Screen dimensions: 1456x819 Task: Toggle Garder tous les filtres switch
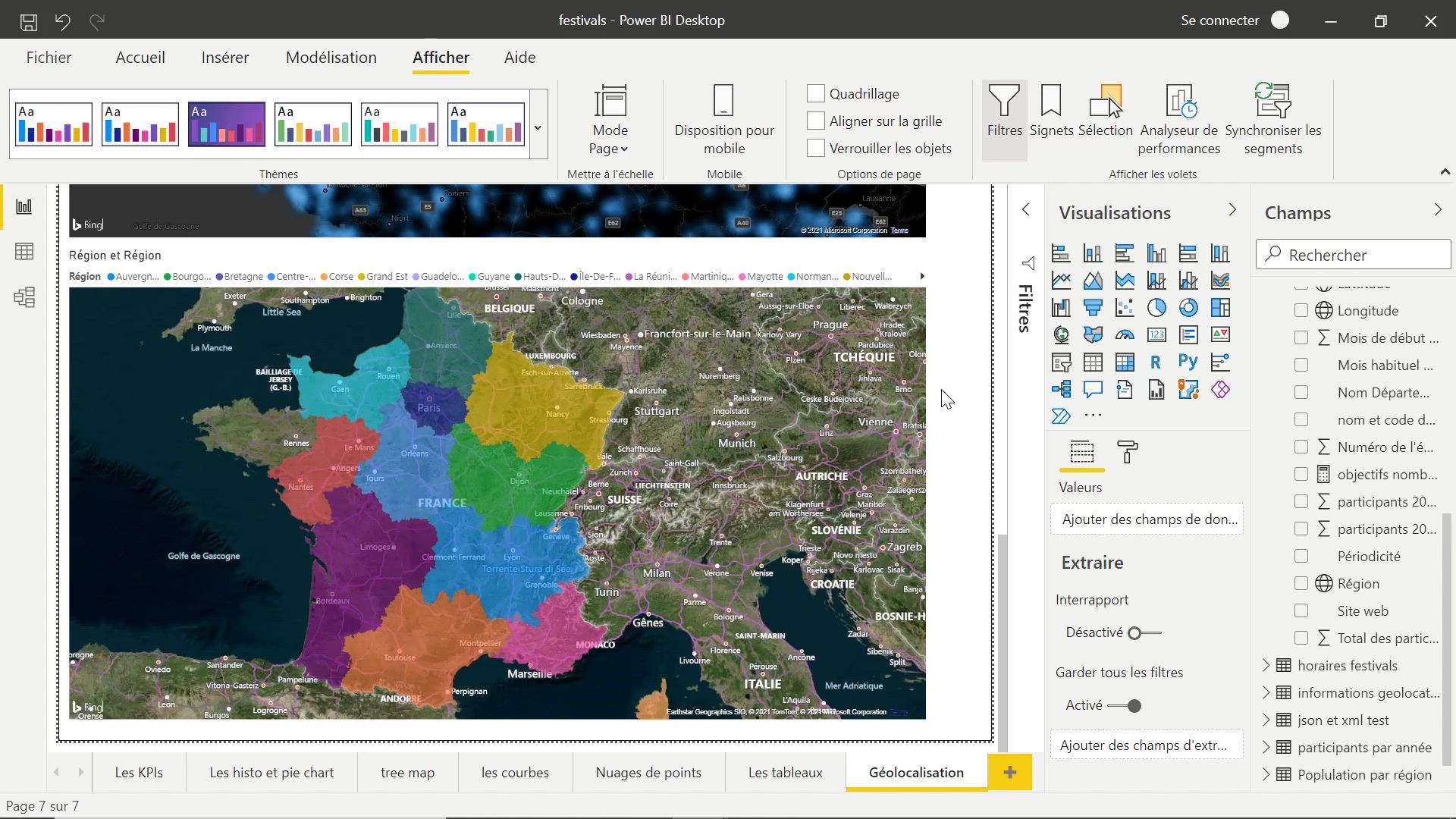(1125, 706)
